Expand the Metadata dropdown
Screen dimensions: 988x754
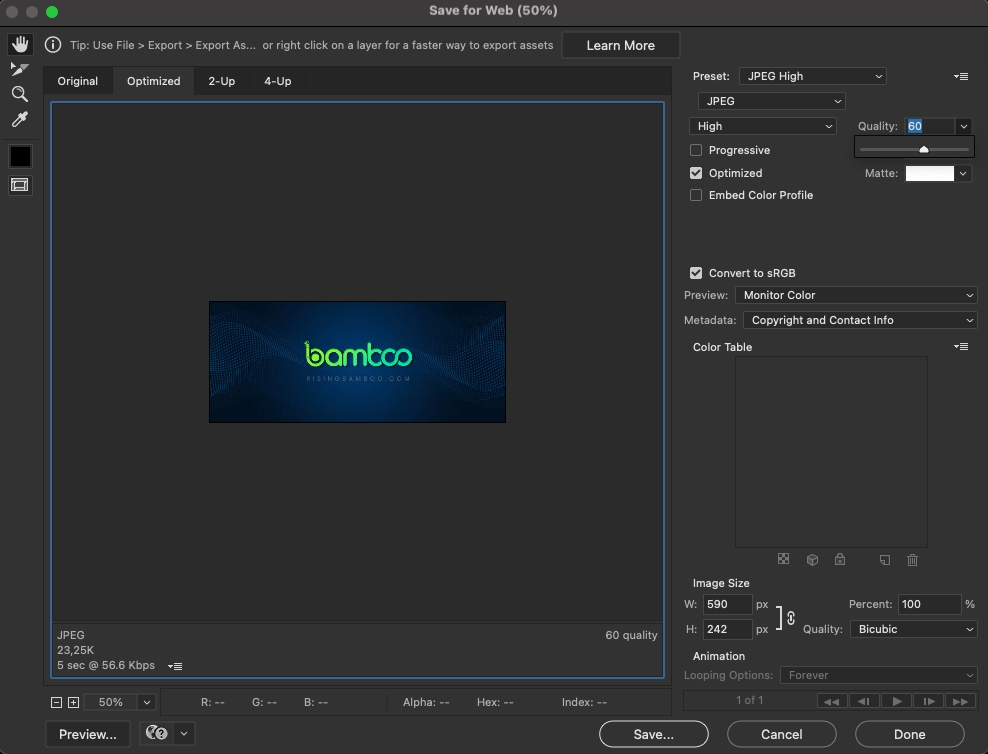(859, 320)
